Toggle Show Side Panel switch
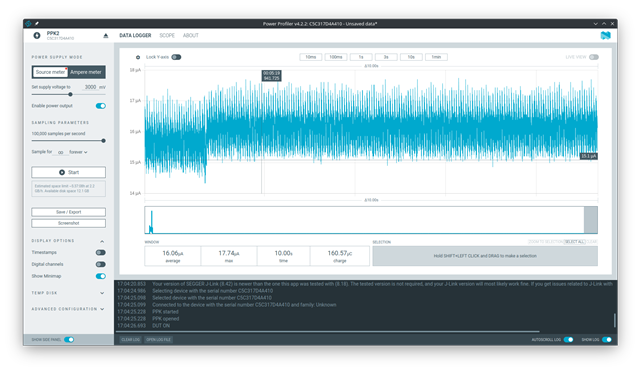Image resolution: width=640 pixels, height=372 pixels. click(x=69, y=340)
